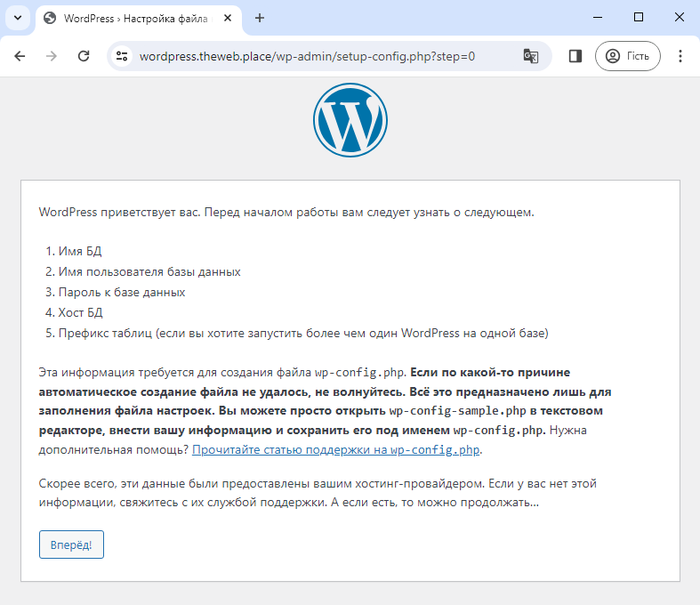This screenshot has width=700, height=605.
Task: Click the translate page icon
Action: [530, 56]
